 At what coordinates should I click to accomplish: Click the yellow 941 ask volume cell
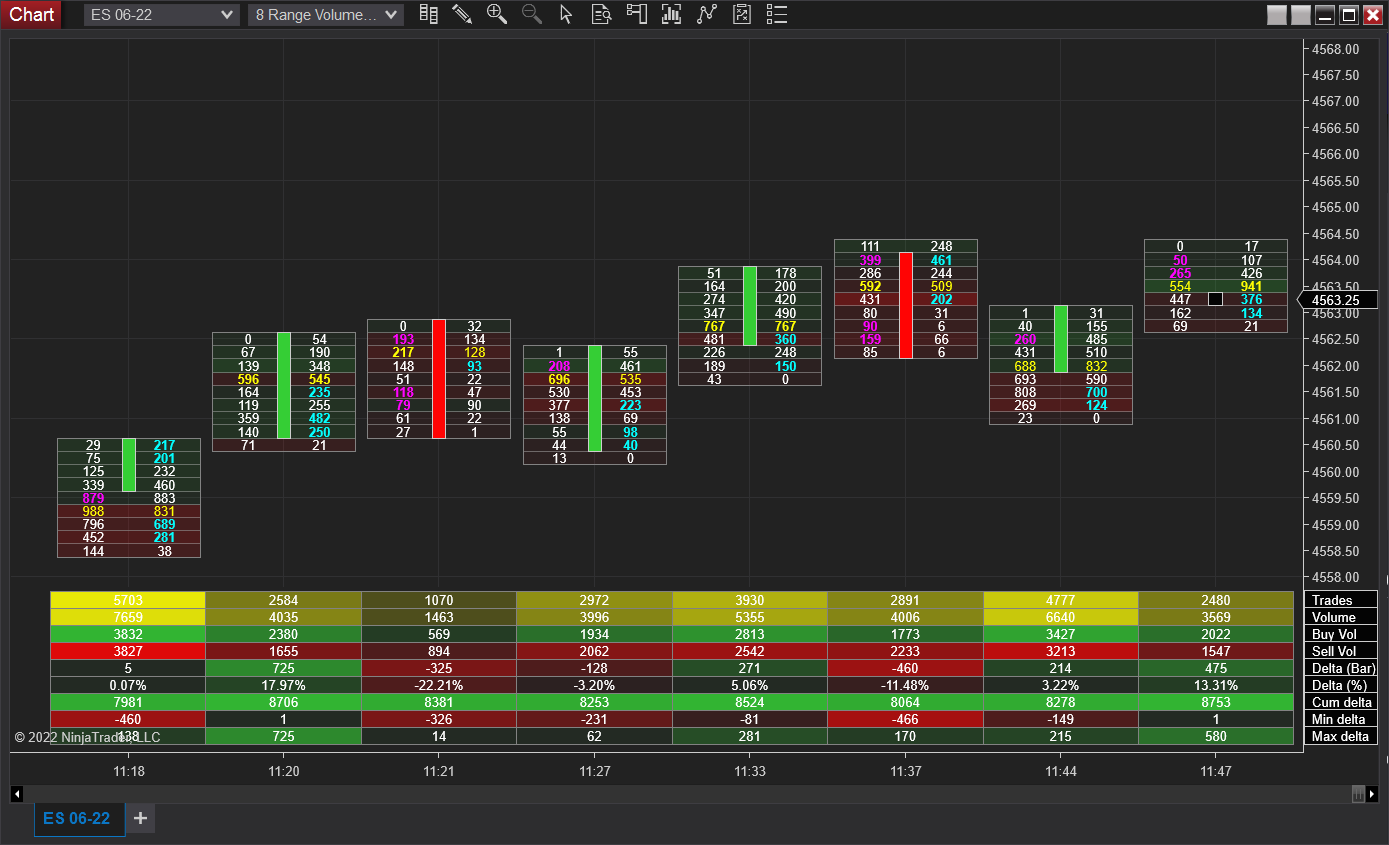(1251, 286)
